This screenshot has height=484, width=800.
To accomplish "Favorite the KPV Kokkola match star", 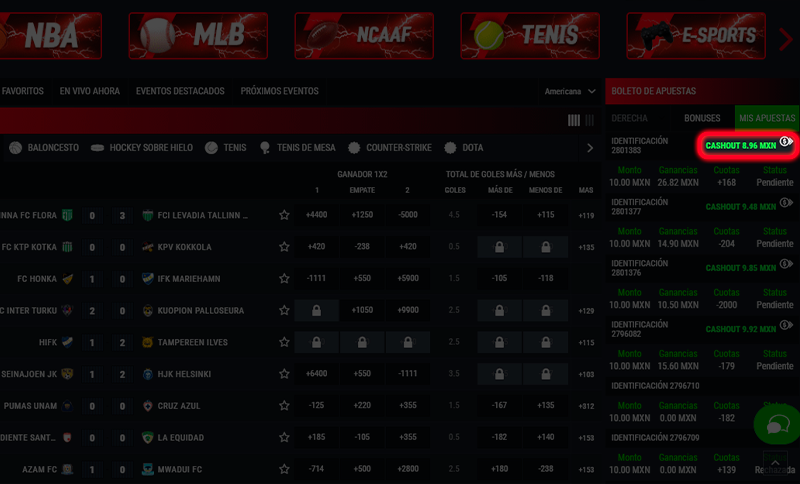I will (284, 247).
